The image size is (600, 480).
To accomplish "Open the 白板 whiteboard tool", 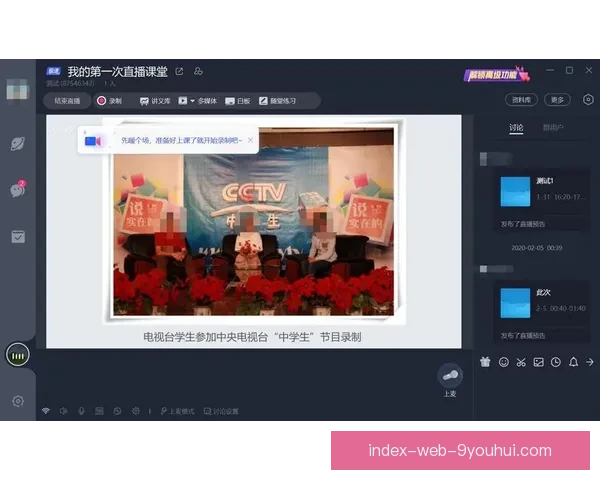I will 238,101.
